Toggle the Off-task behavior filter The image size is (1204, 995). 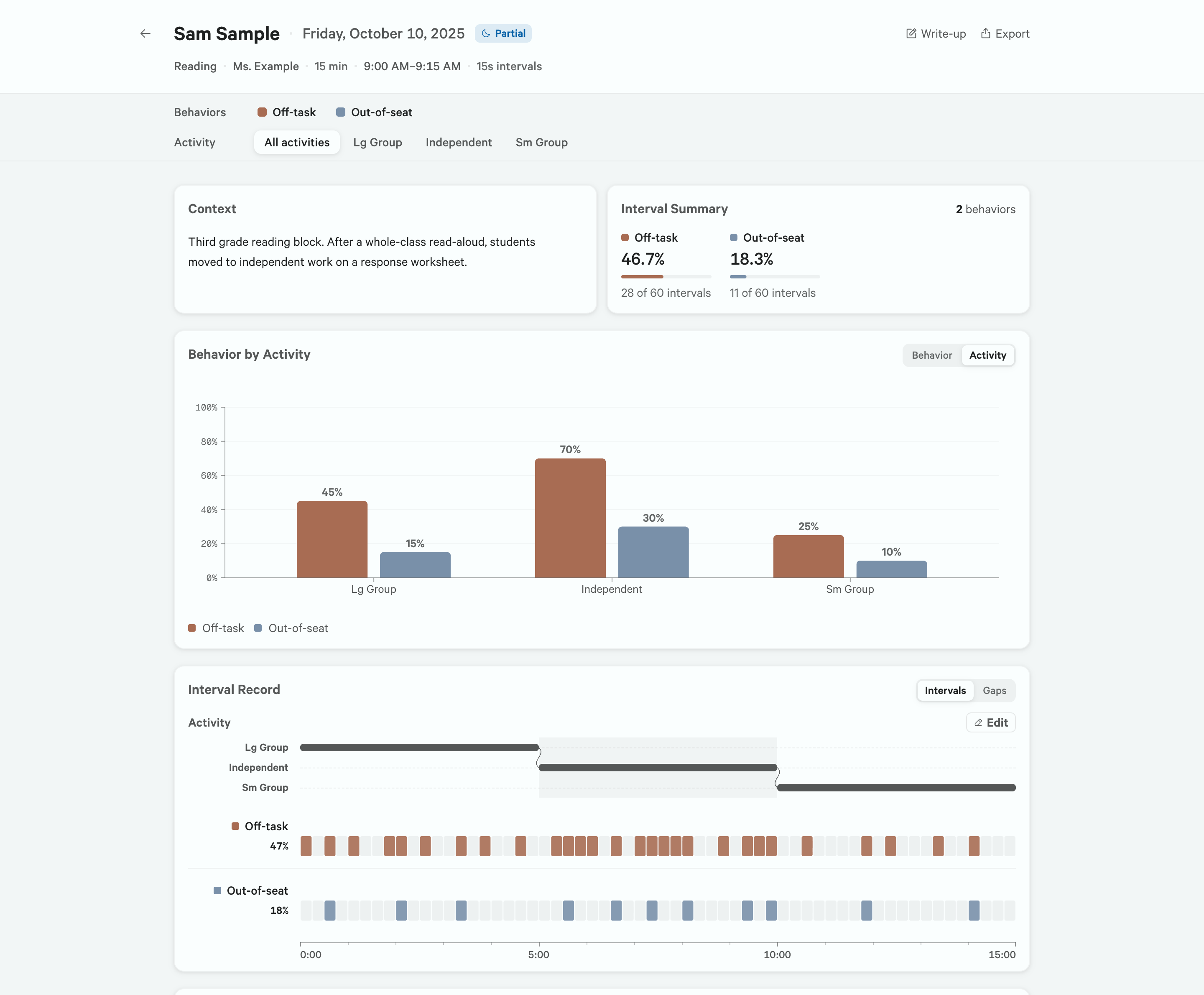click(286, 112)
